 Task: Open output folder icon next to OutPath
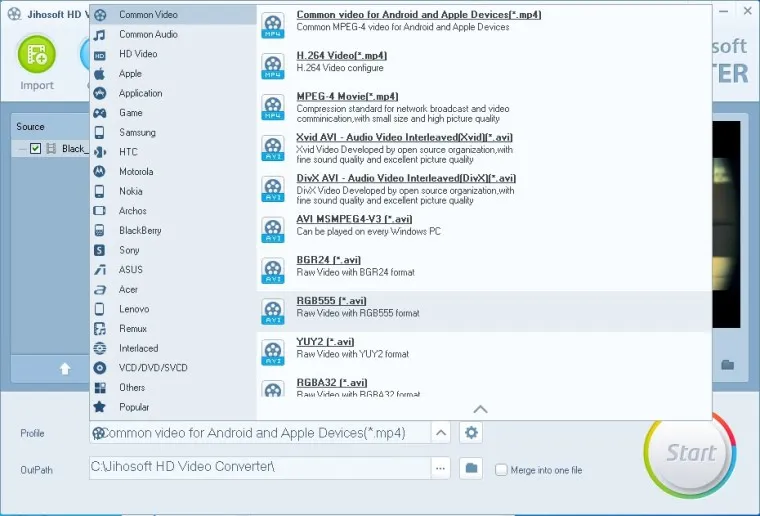[x=471, y=468]
